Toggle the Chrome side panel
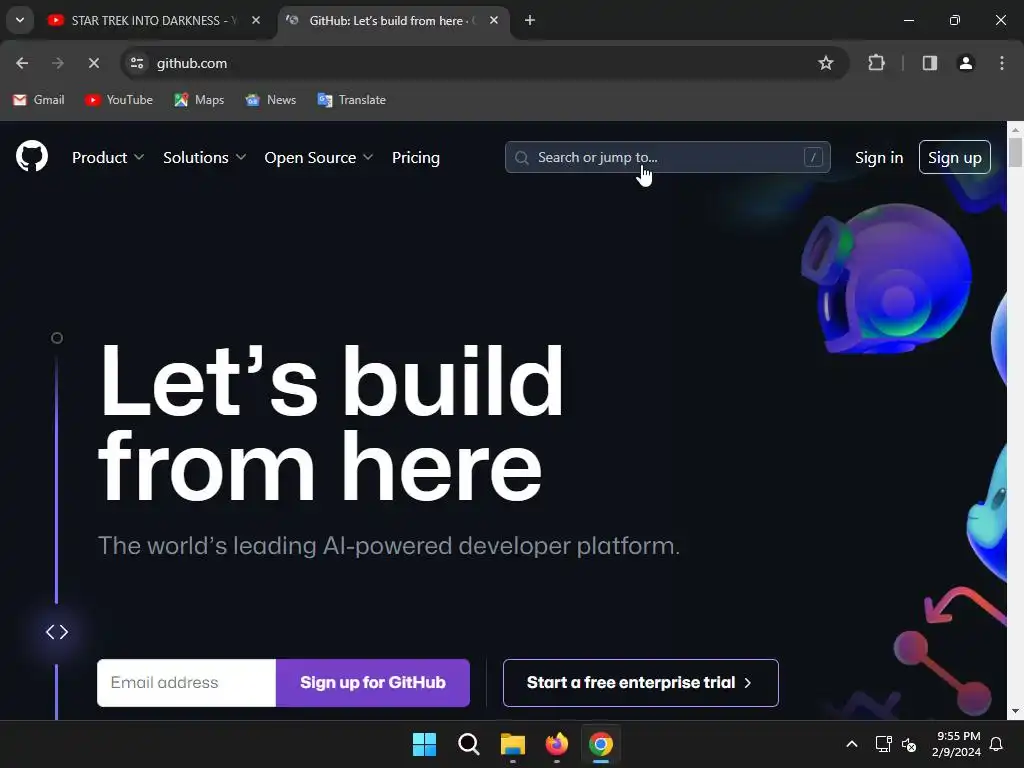 click(x=930, y=63)
